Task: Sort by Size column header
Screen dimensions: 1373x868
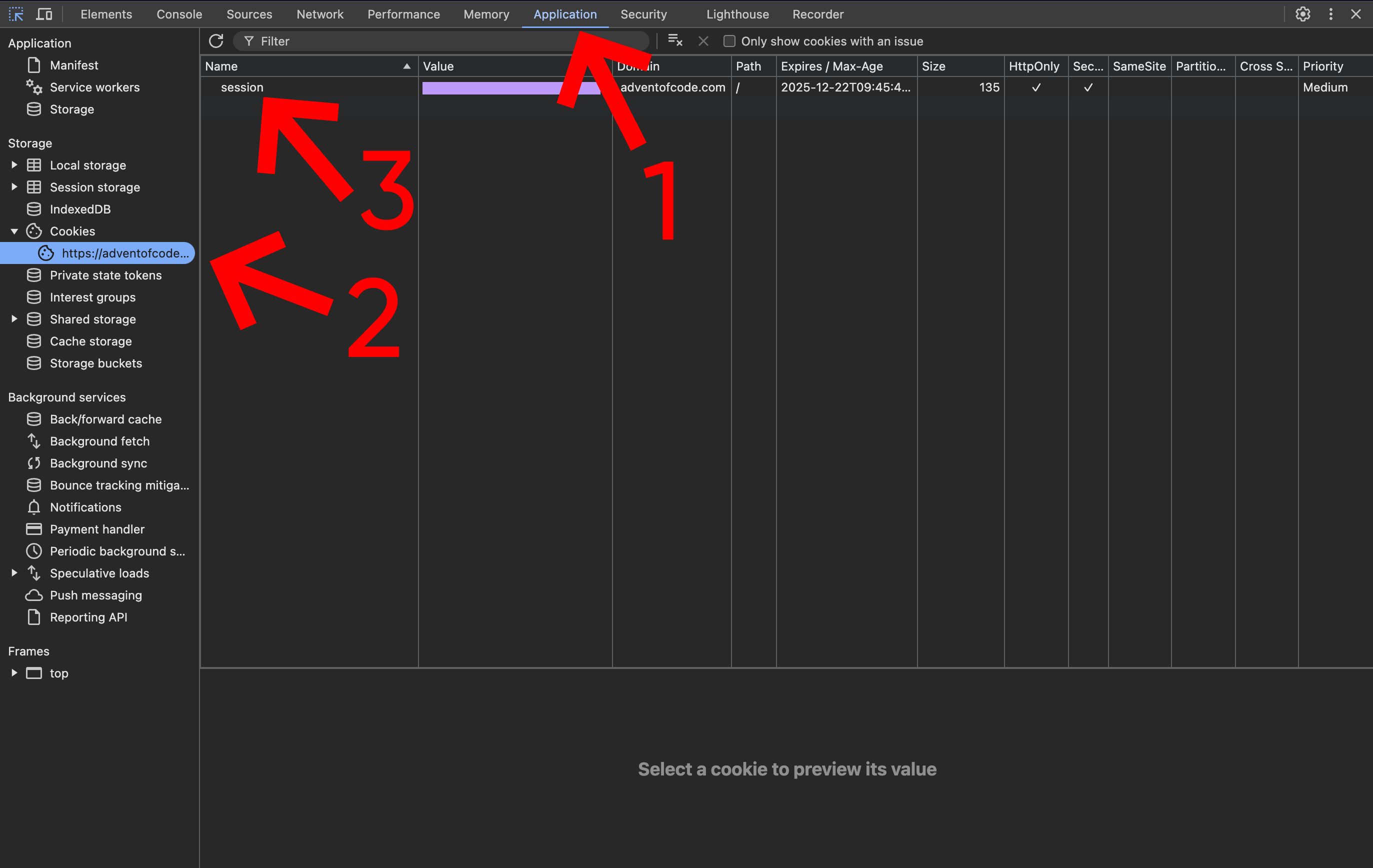Action: pyautogui.click(x=961, y=66)
